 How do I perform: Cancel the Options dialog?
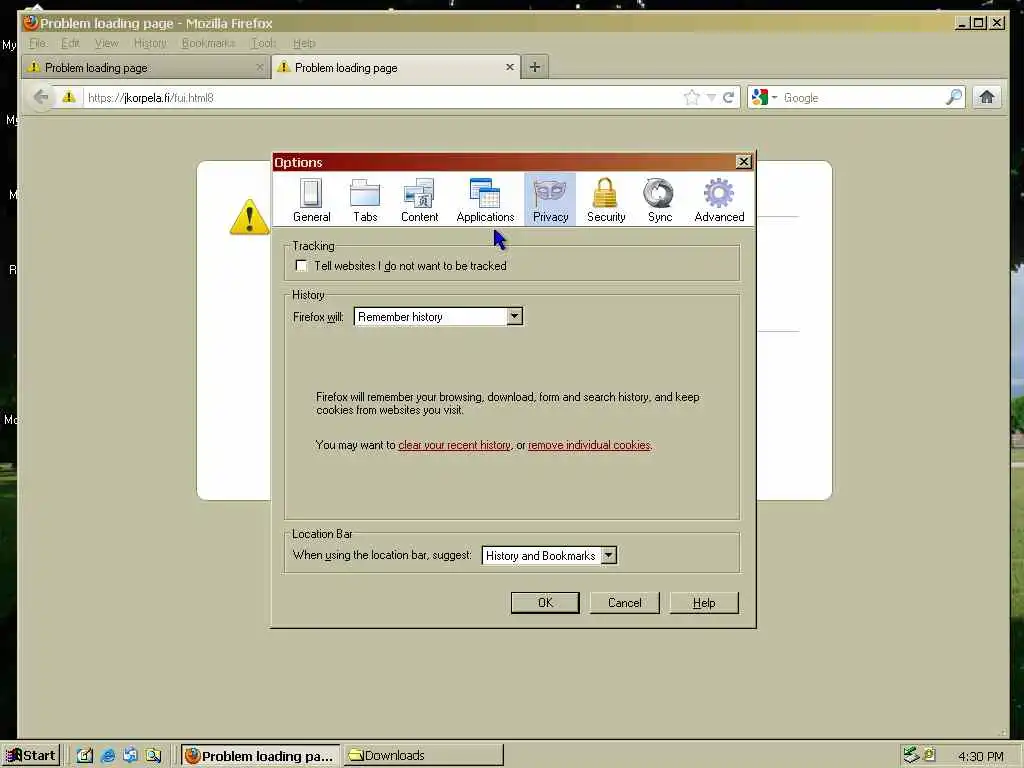coord(624,603)
